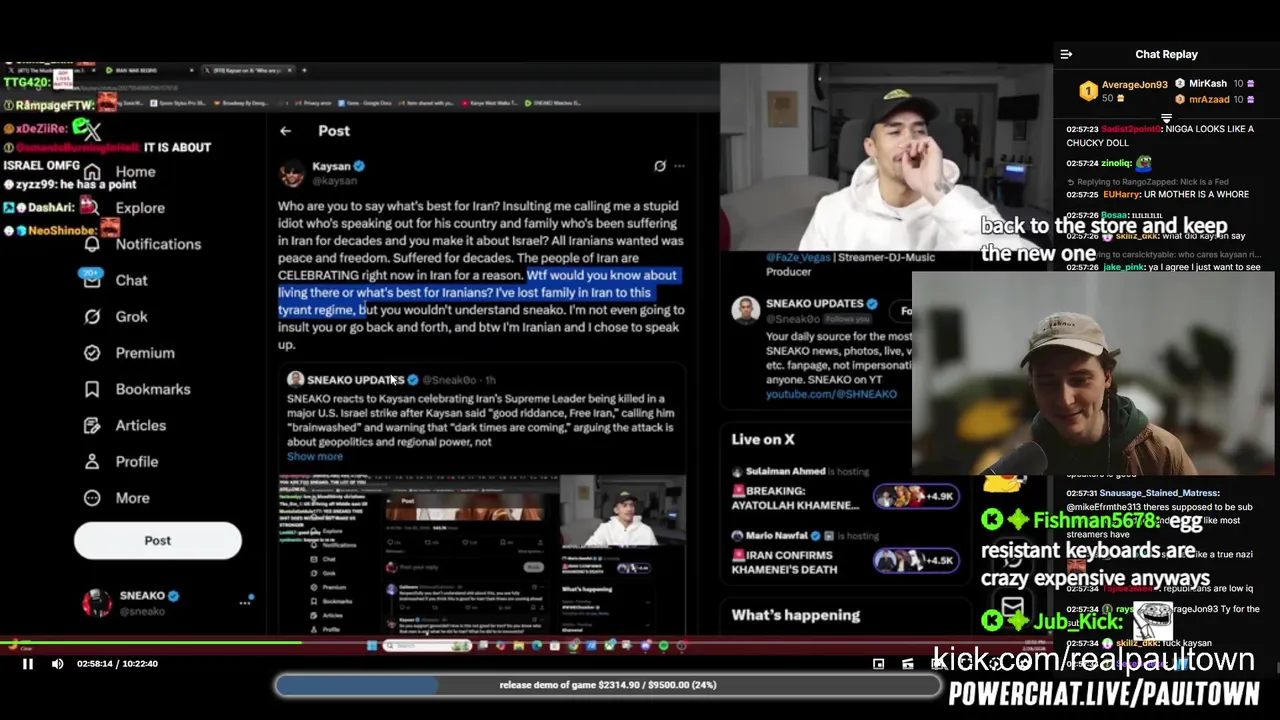Open Chat in the X sidebar

[x=131, y=281]
